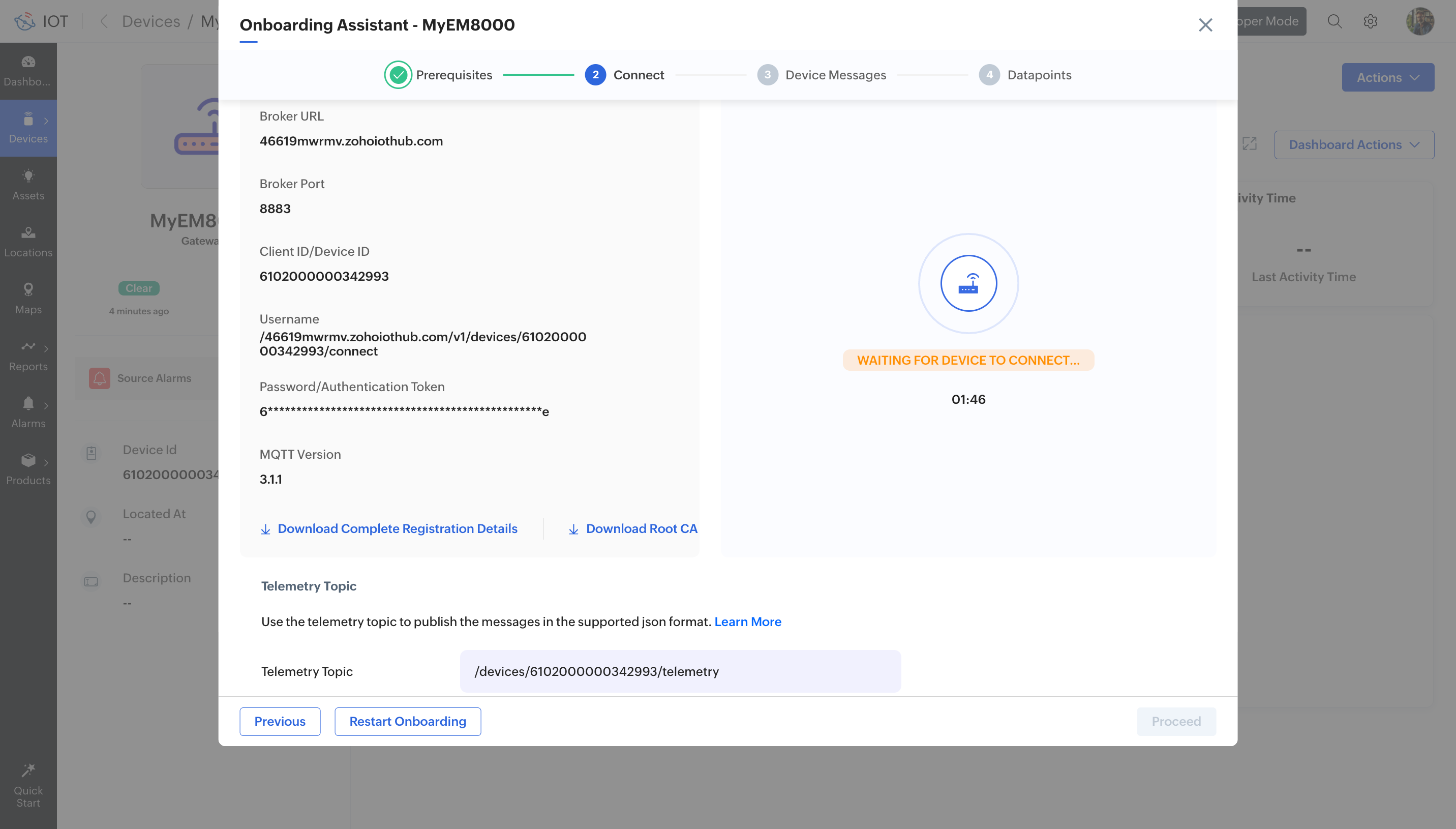
Task: Download Complete Registration Details
Action: 397,528
